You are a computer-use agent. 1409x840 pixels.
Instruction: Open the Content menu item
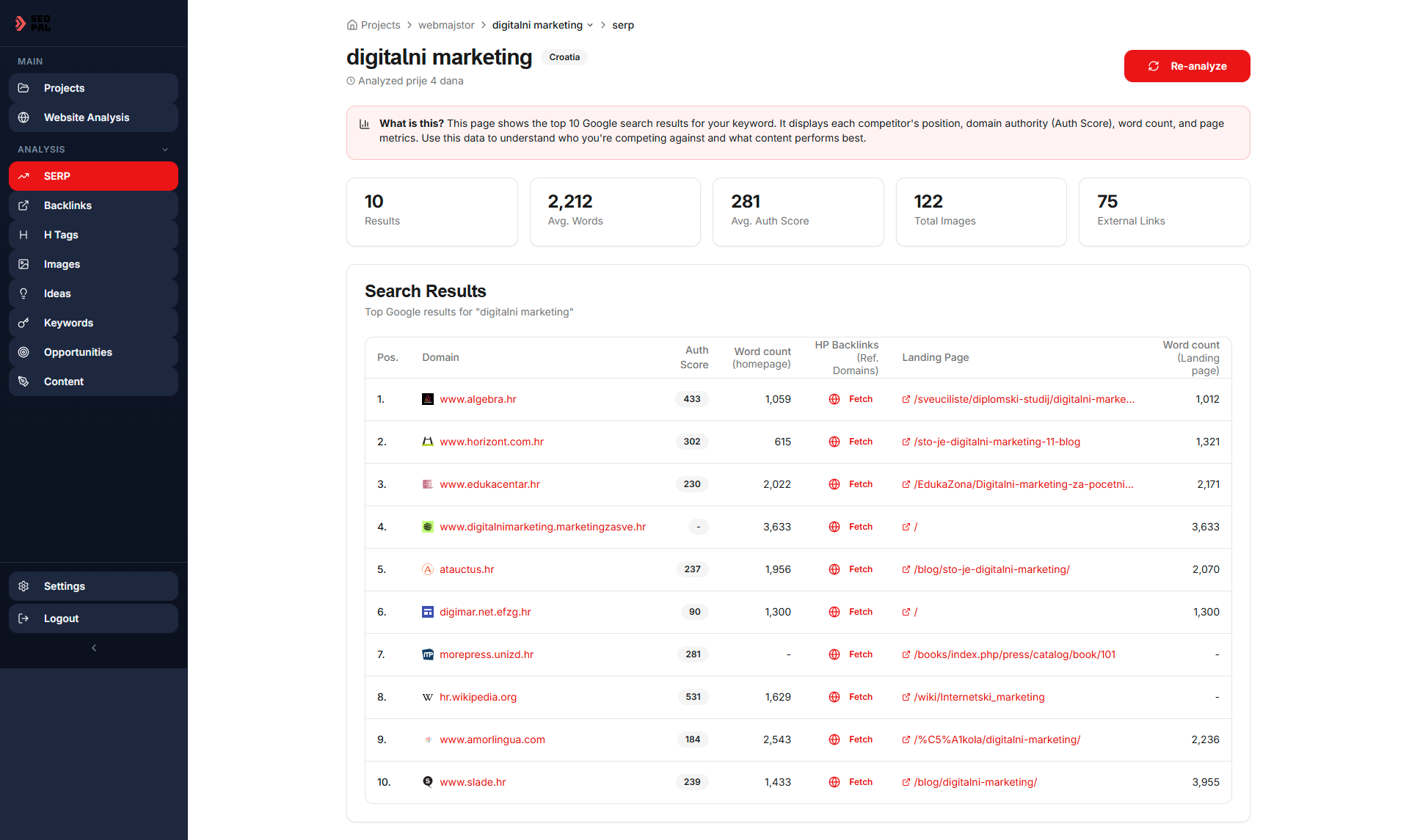coord(64,381)
